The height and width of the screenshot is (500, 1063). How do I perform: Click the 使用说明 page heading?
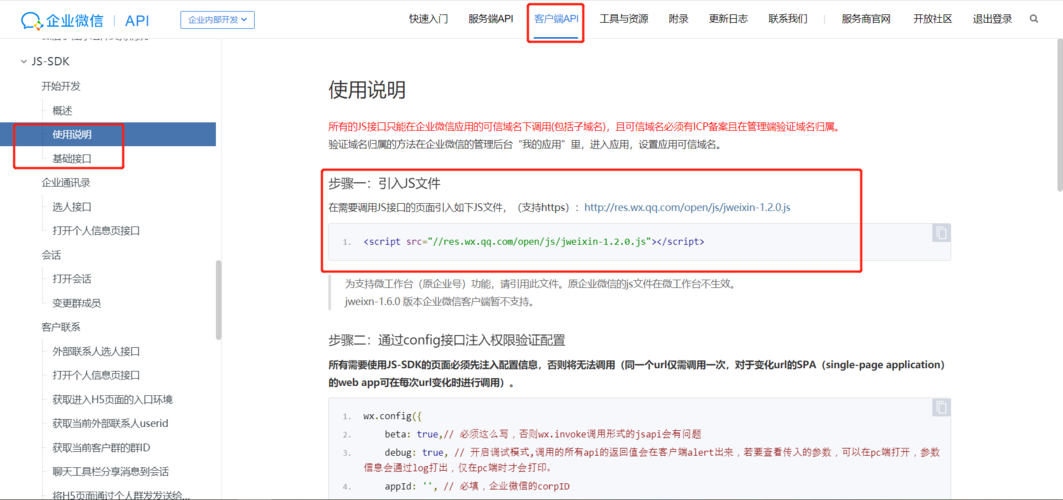click(x=367, y=90)
